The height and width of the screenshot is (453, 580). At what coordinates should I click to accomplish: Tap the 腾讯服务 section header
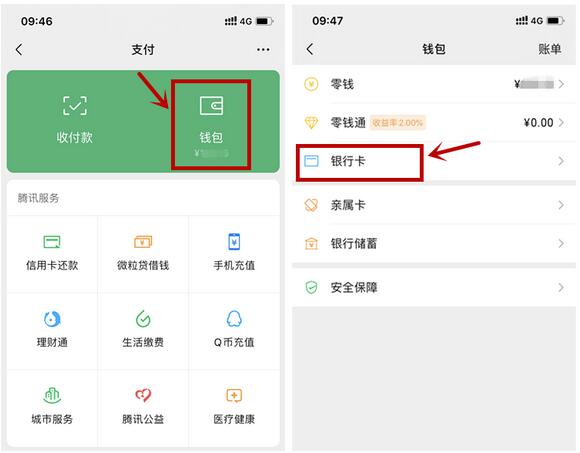[x=38, y=198]
